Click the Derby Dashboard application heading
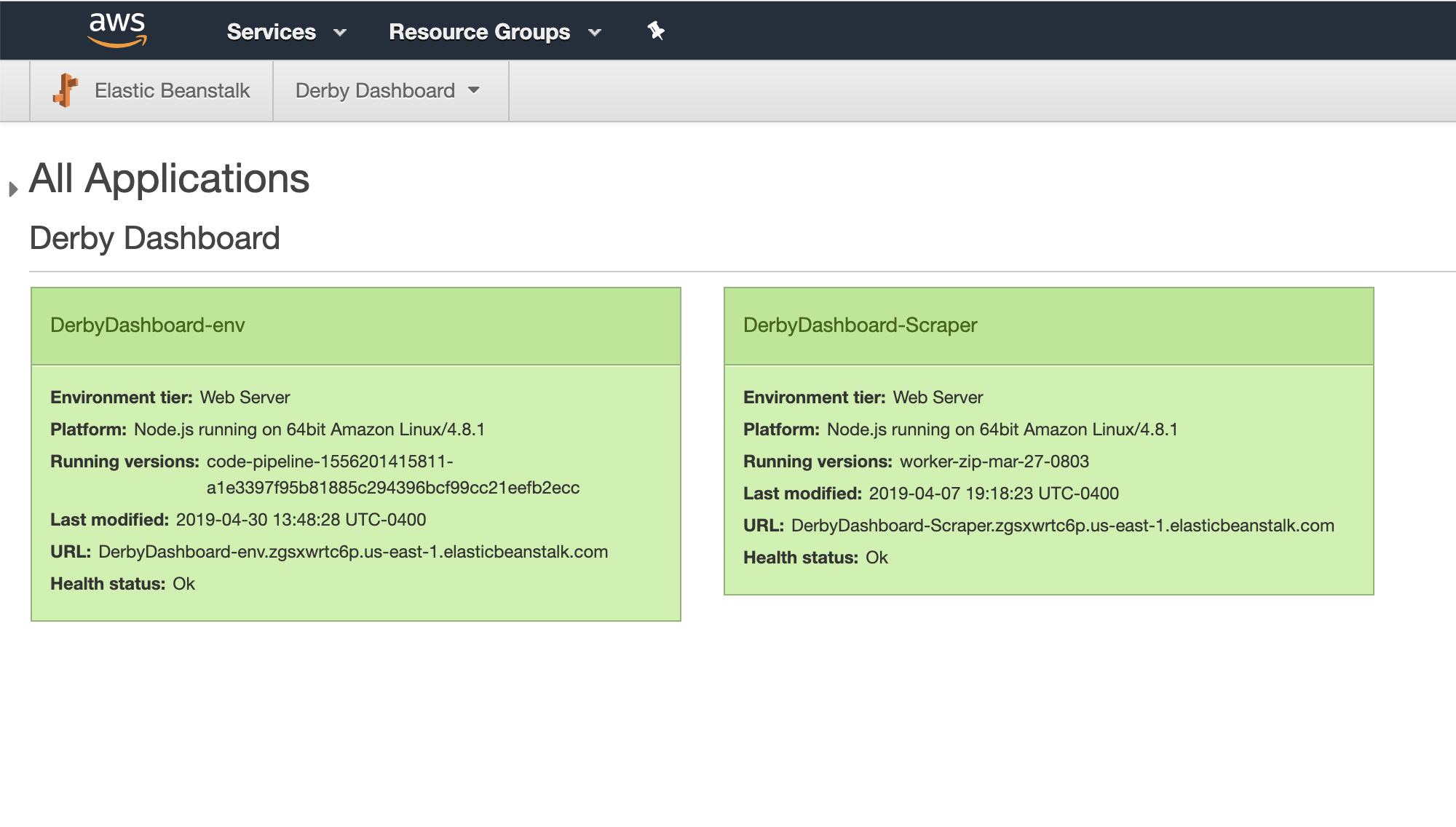 [154, 238]
